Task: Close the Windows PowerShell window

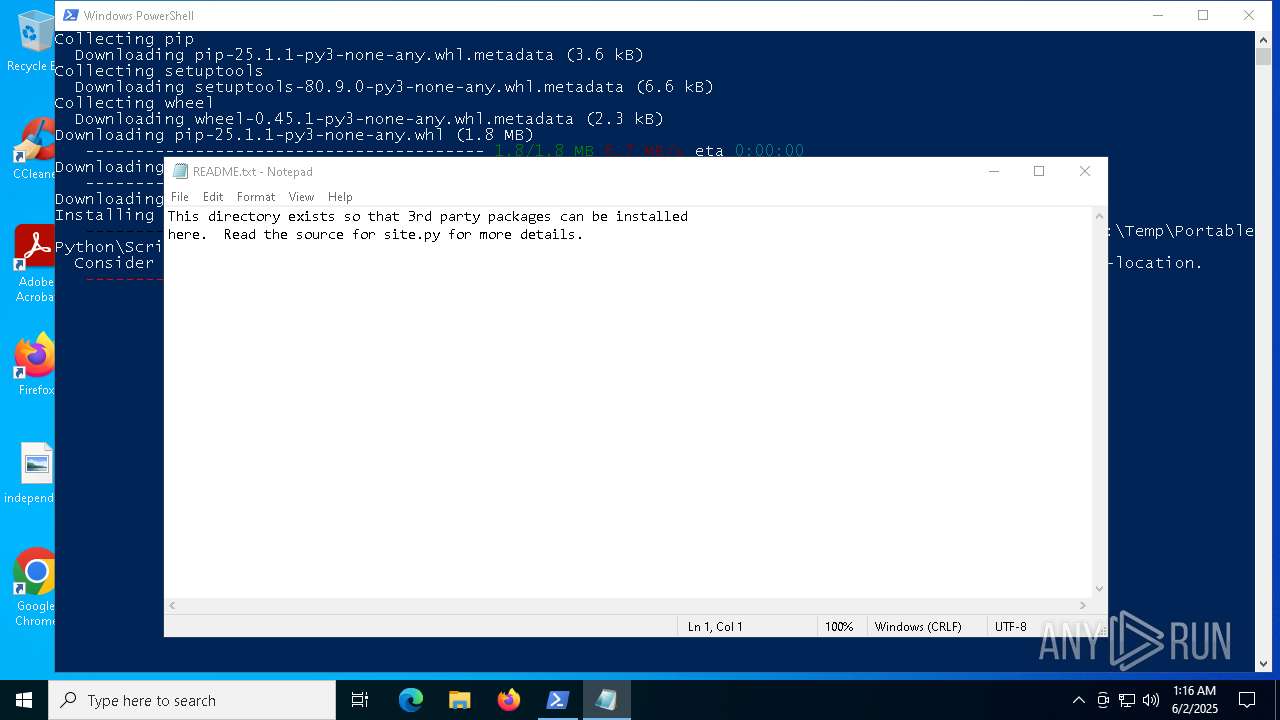Action: (x=1249, y=15)
